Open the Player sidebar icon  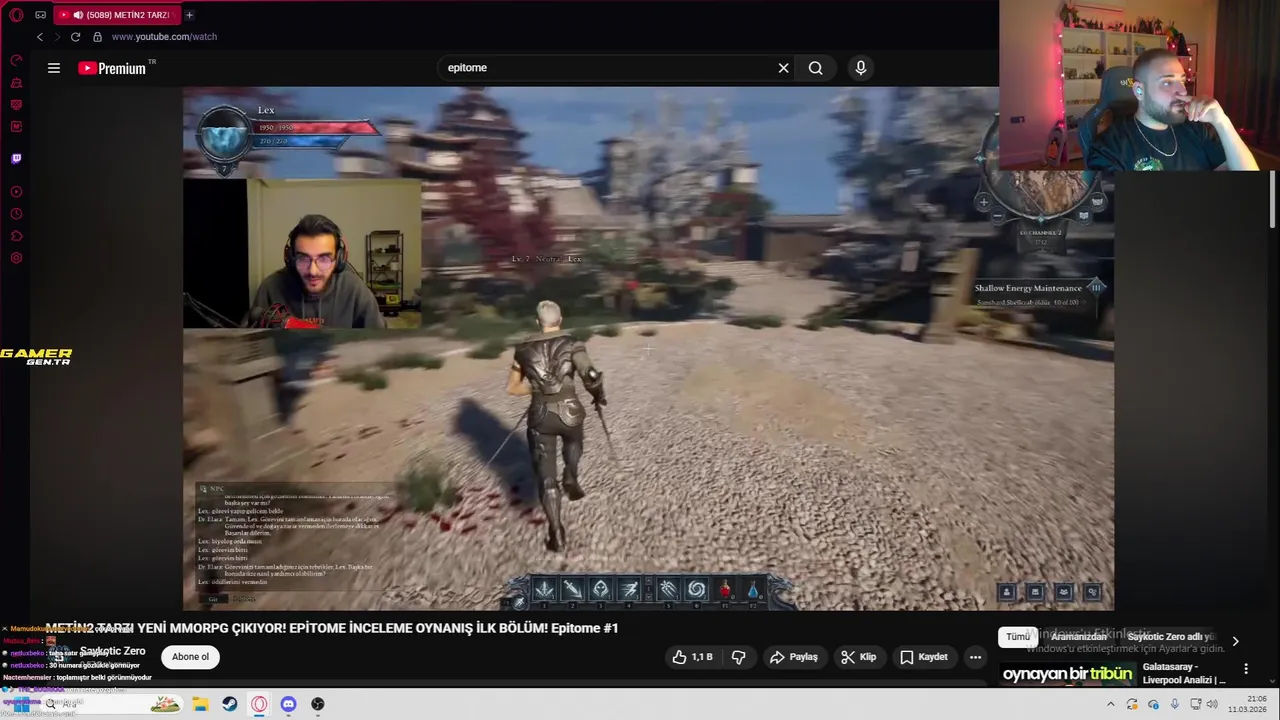16,192
